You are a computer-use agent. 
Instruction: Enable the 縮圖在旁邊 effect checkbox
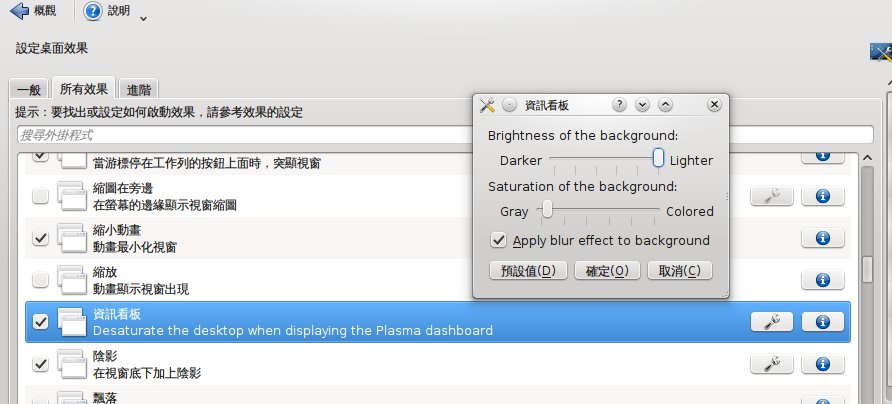(x=40, y=196)
